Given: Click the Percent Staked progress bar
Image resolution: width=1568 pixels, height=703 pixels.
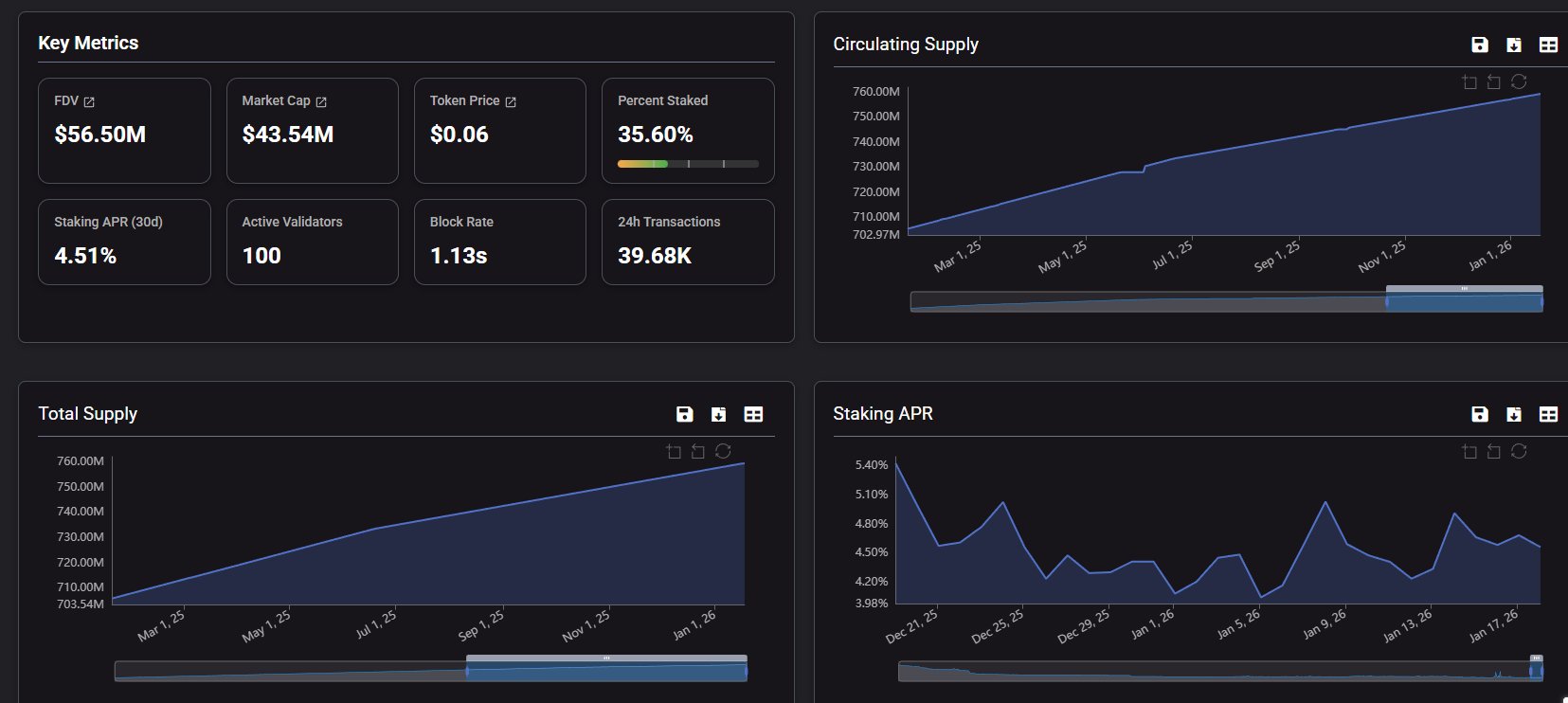Looking at the screenshot, I should pyautogui.click(x=688, y=164).
